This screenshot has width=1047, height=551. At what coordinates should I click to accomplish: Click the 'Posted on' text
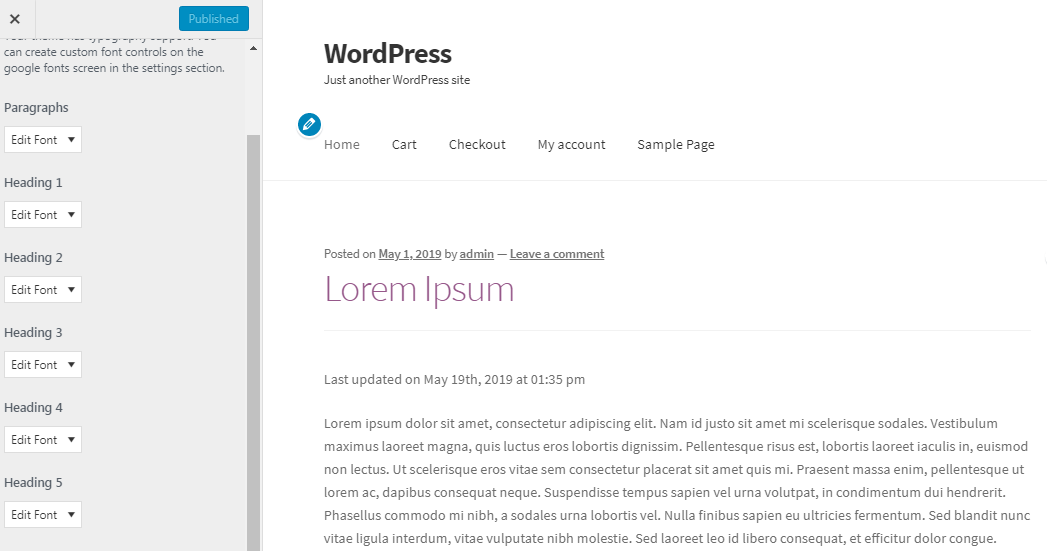(x=350, y=254)
